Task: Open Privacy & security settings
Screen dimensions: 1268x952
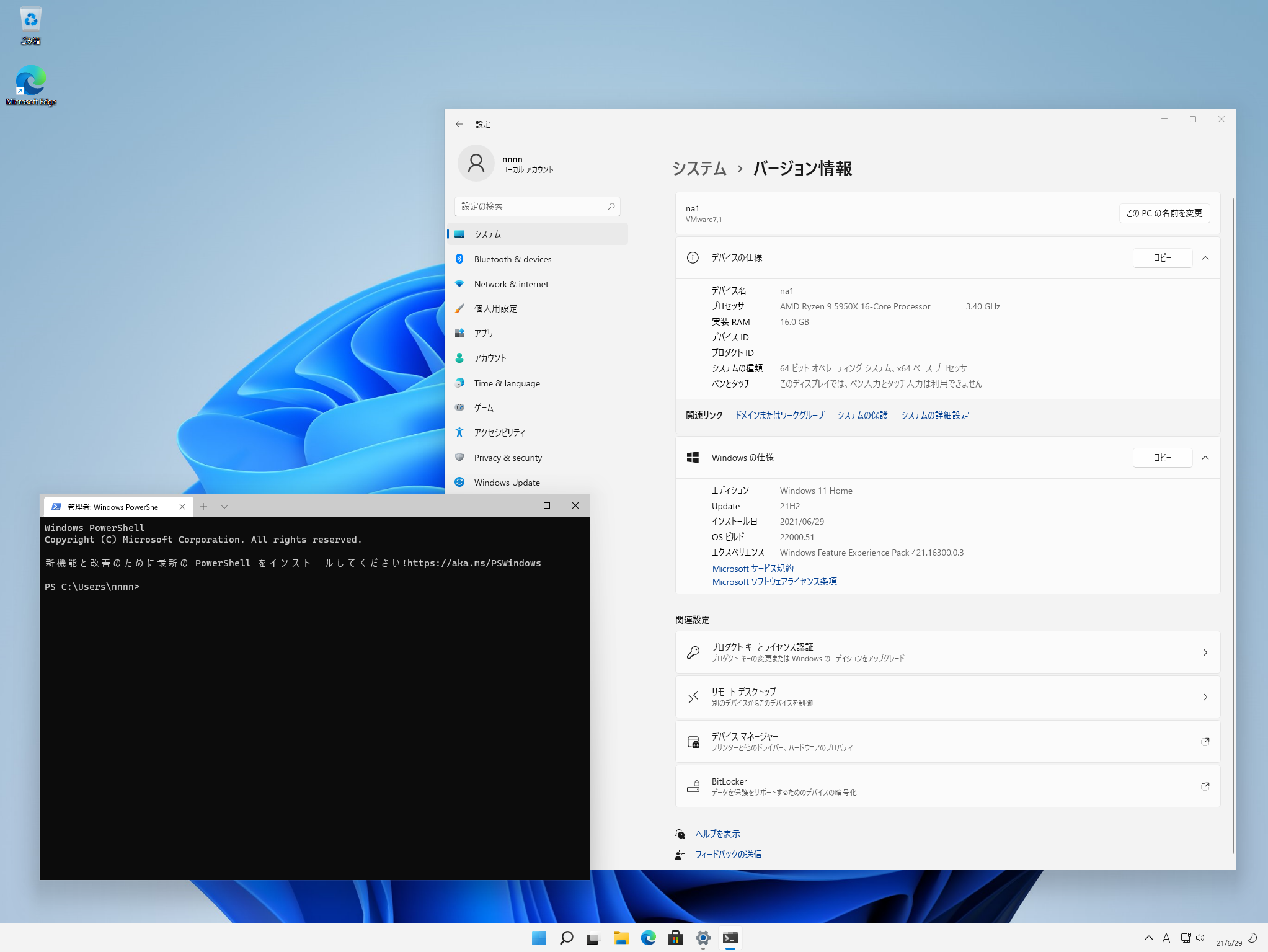Action: [537, 458]
